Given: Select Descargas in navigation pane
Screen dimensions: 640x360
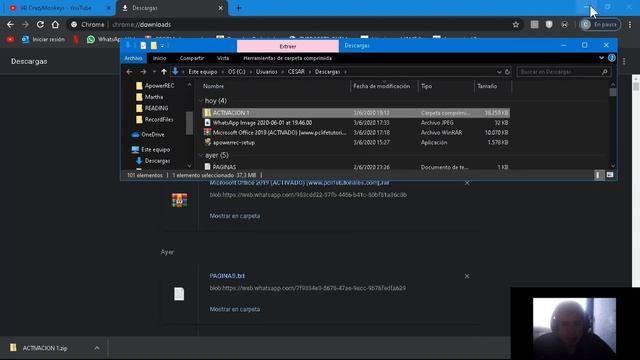Looking at the screenshot, I should [153, 161].
